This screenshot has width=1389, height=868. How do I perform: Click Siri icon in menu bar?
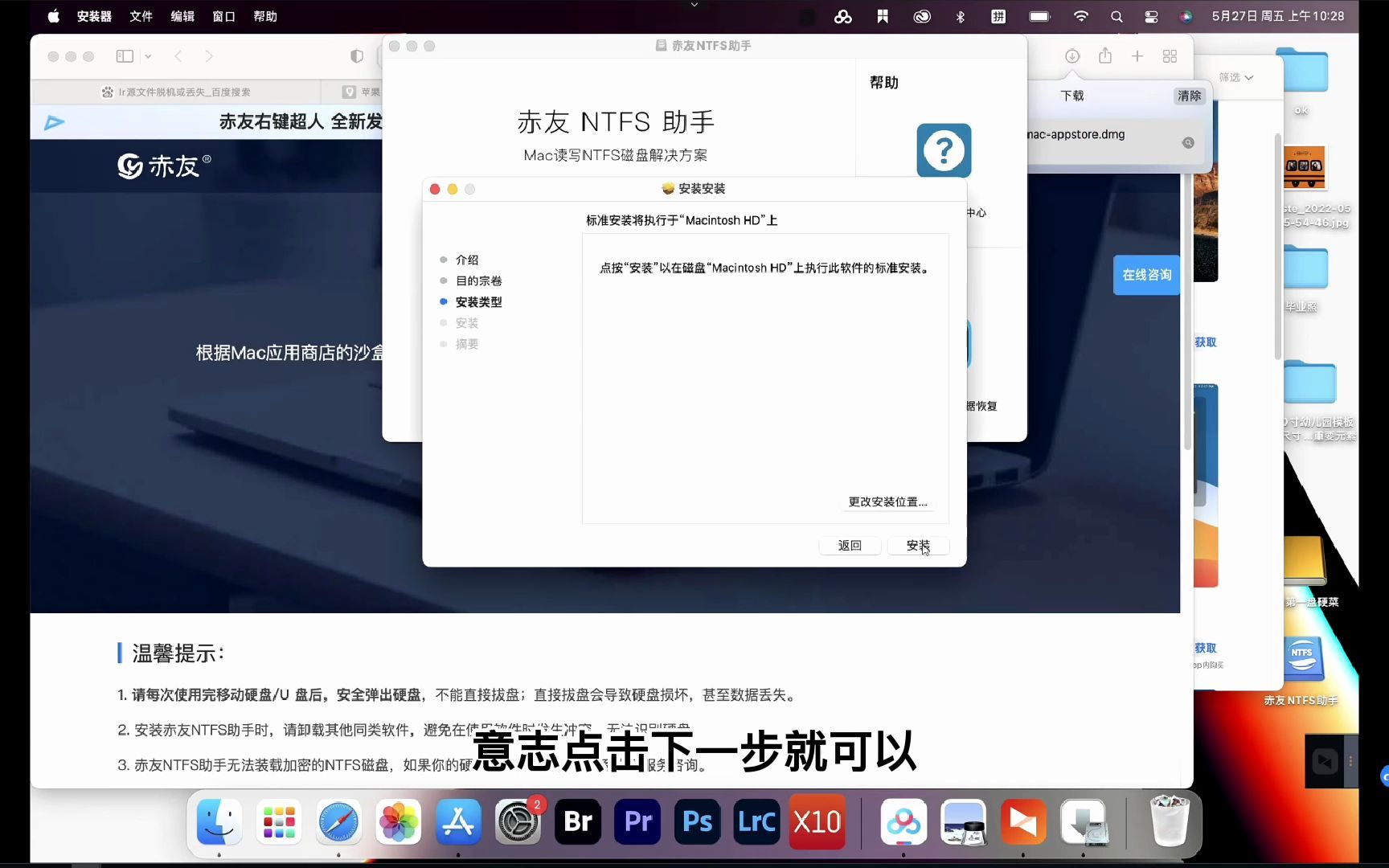coord(1186,16)
